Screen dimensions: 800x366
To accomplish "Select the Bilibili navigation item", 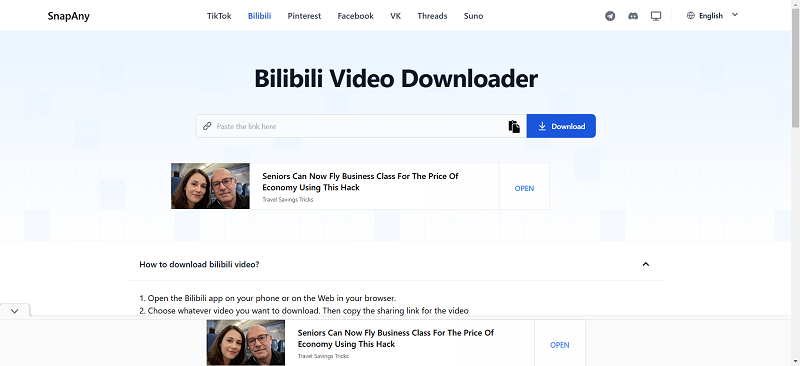I will click(x=259, y=16).
